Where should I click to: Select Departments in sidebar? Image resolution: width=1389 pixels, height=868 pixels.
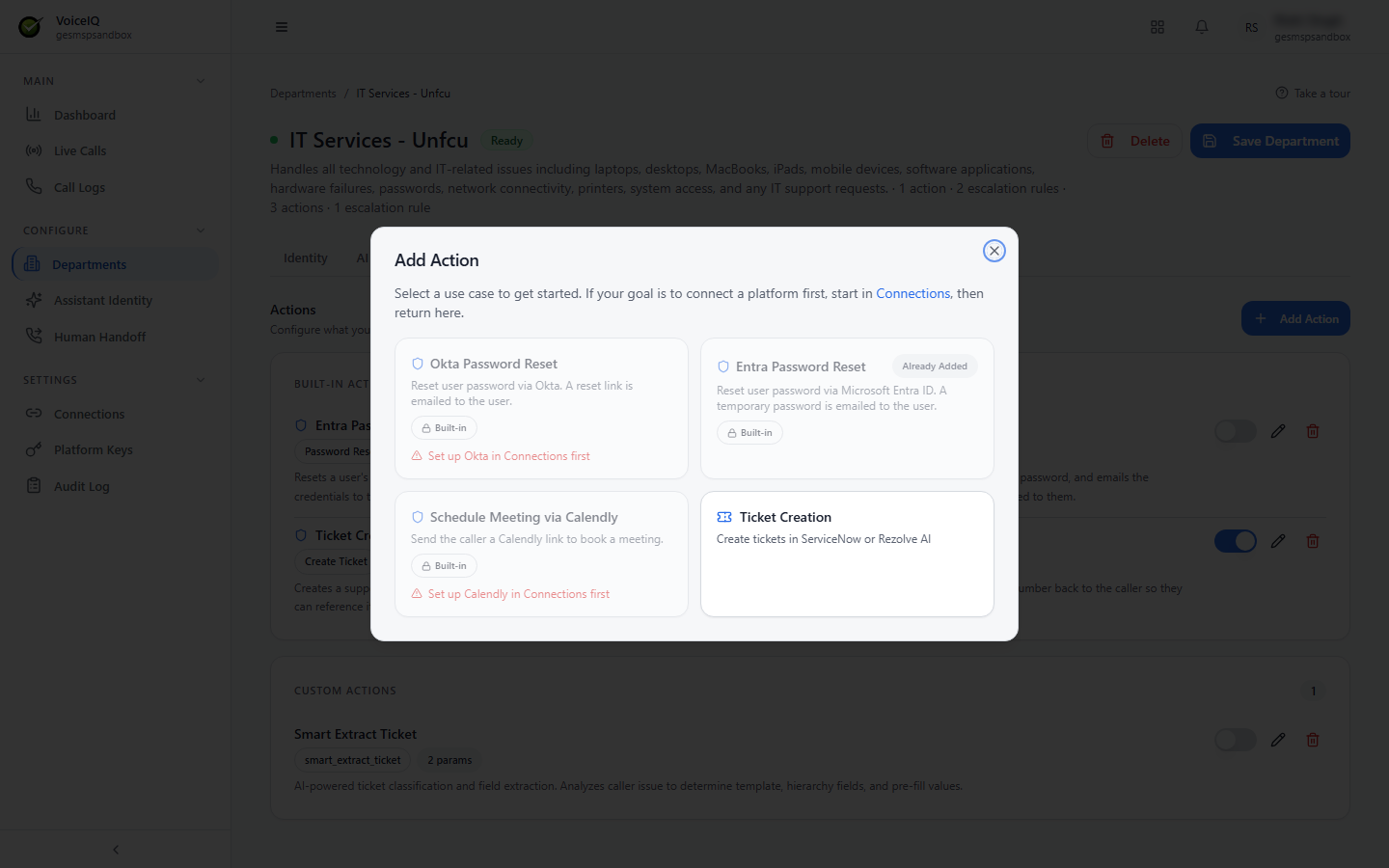[x=116, y=264]
